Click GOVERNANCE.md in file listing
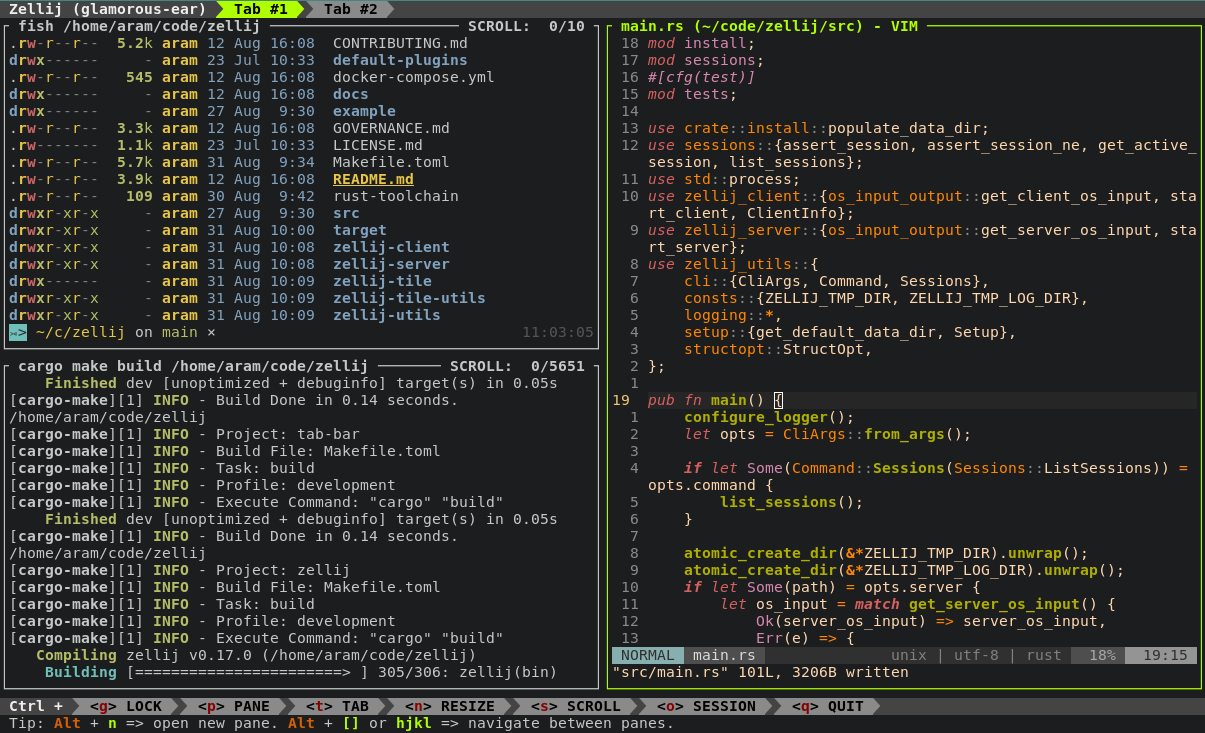1205x733 pixels. pyautogui.click(x=391, y=128)
